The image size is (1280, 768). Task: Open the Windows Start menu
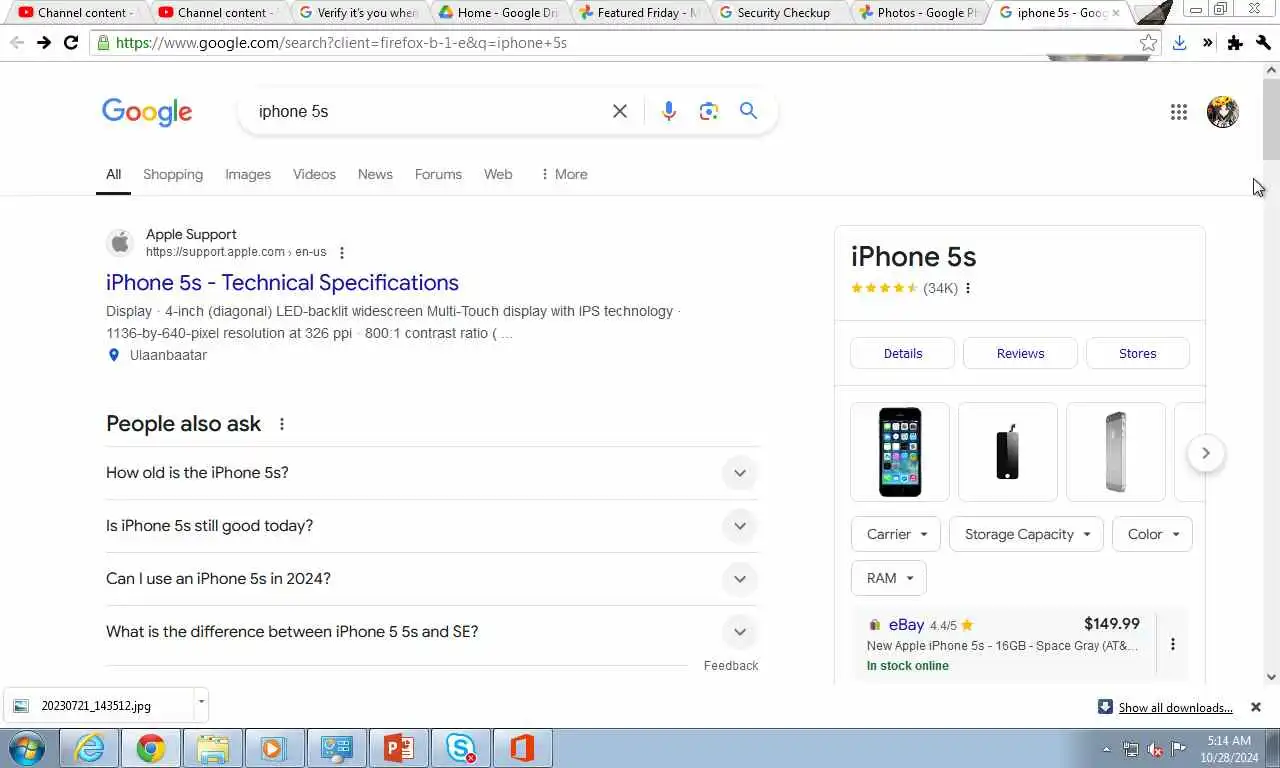pos(27,748)
